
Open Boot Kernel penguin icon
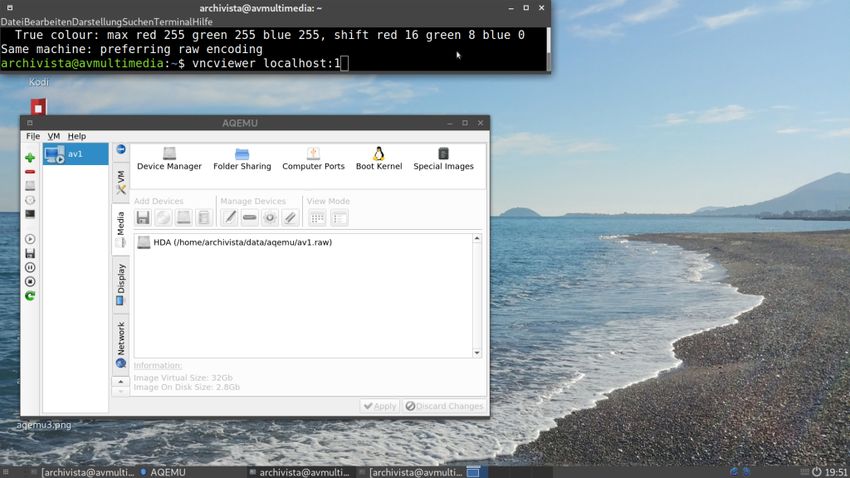(x=379, y=159)
